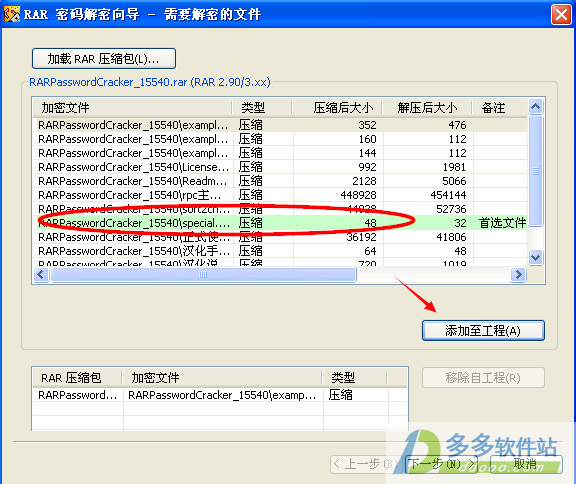576x484 pixels.
Task: Click the horizontal scrollbar thumb
Action: click(203, 274)
